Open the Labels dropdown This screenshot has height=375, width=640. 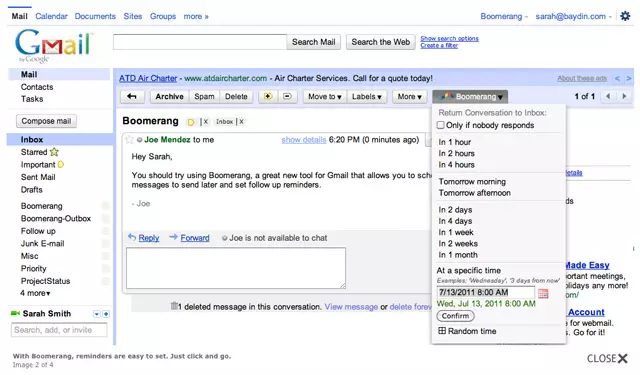pyautogui.click(x=367, y=97)
